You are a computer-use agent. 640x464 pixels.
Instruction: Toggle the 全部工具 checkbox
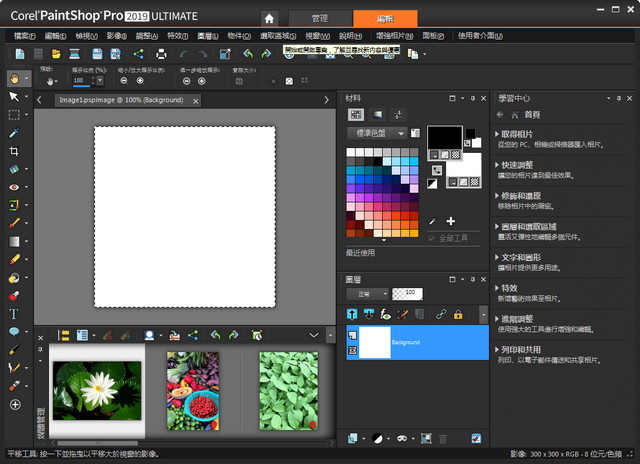pos(432,237)
